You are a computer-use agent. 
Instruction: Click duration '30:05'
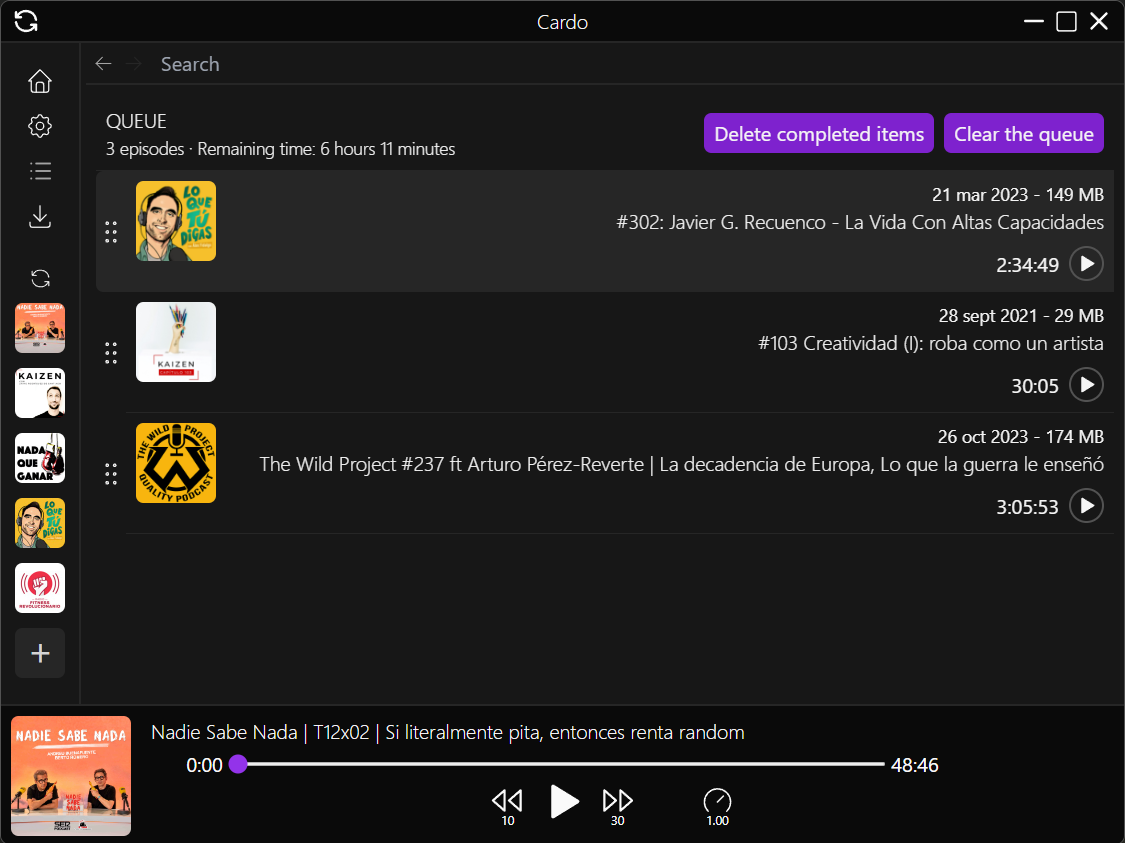click(1035, 387)
